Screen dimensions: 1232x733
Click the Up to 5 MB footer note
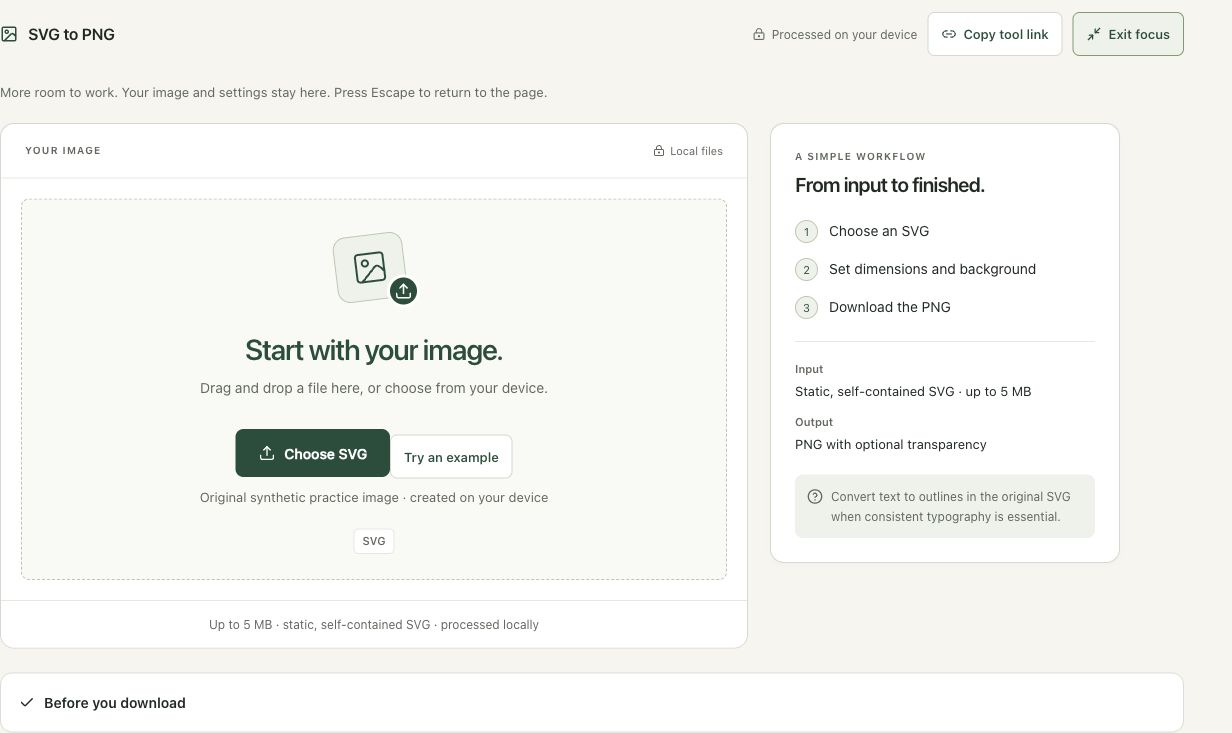tap(374, 624)
